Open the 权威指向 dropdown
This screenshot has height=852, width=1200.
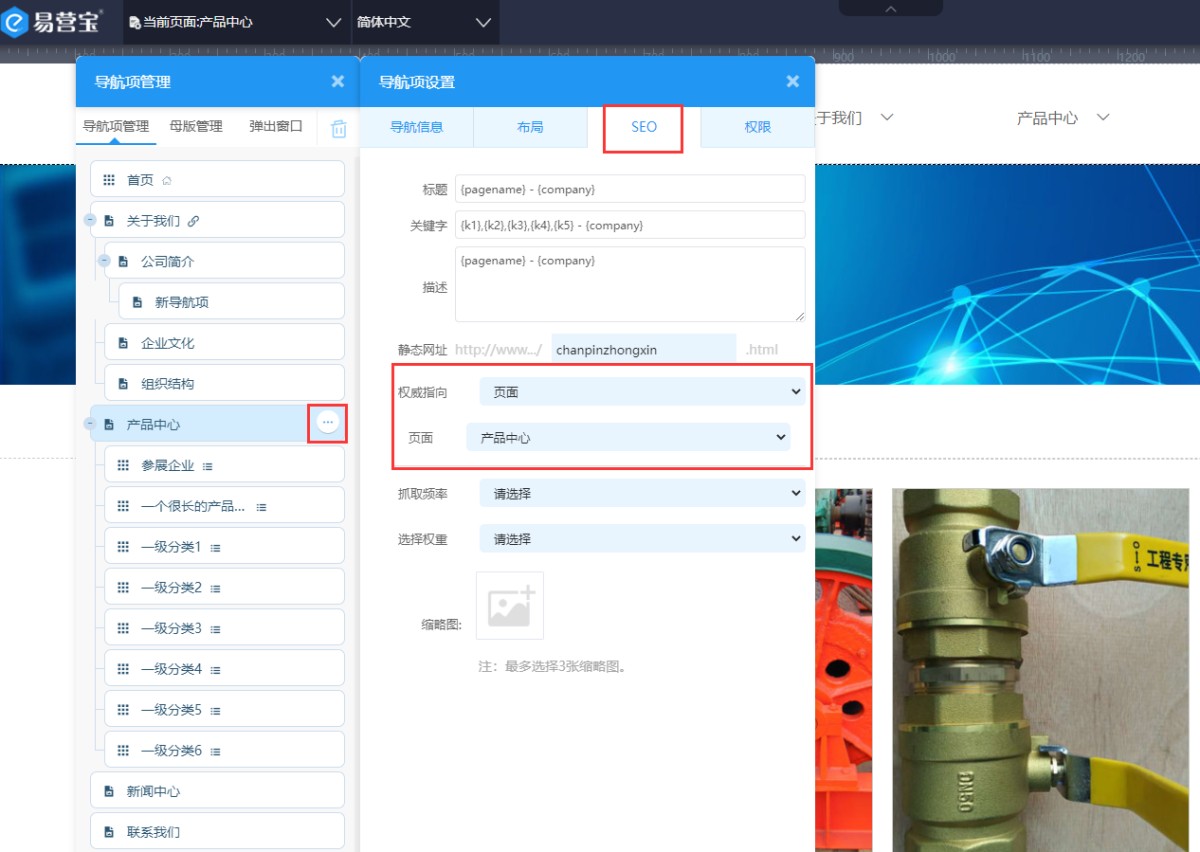pos(642,392)
